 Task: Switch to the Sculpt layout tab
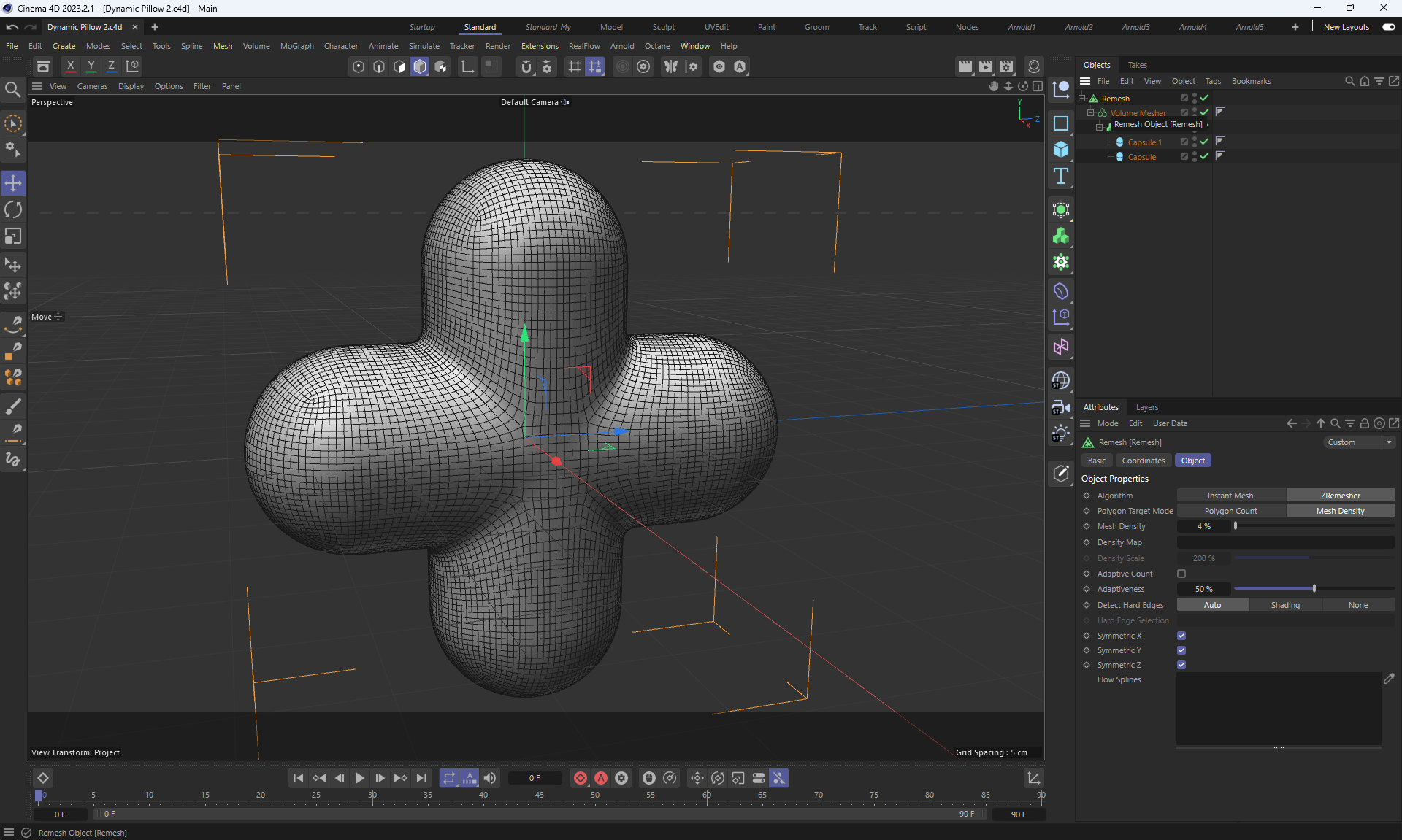pyautogui.click(x=663, y=27)
